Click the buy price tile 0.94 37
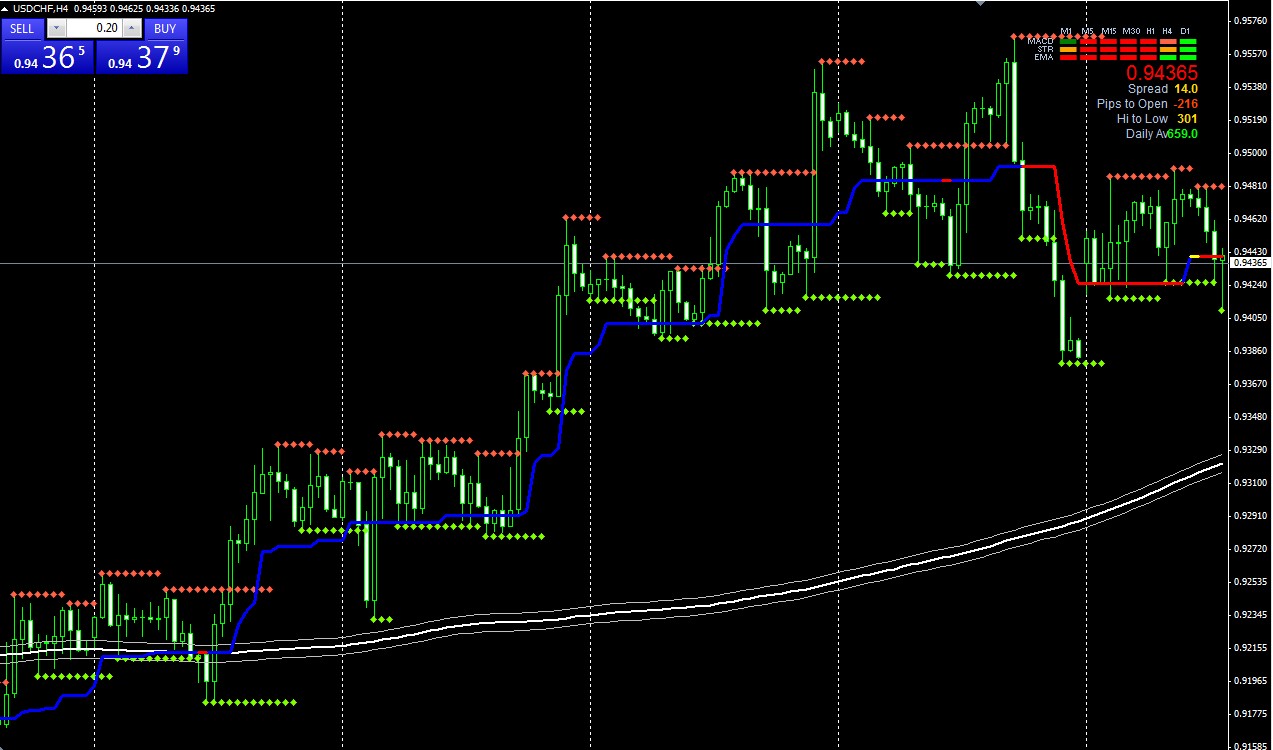This screenshot has height=750, width=1273. (x=141, y=57)
